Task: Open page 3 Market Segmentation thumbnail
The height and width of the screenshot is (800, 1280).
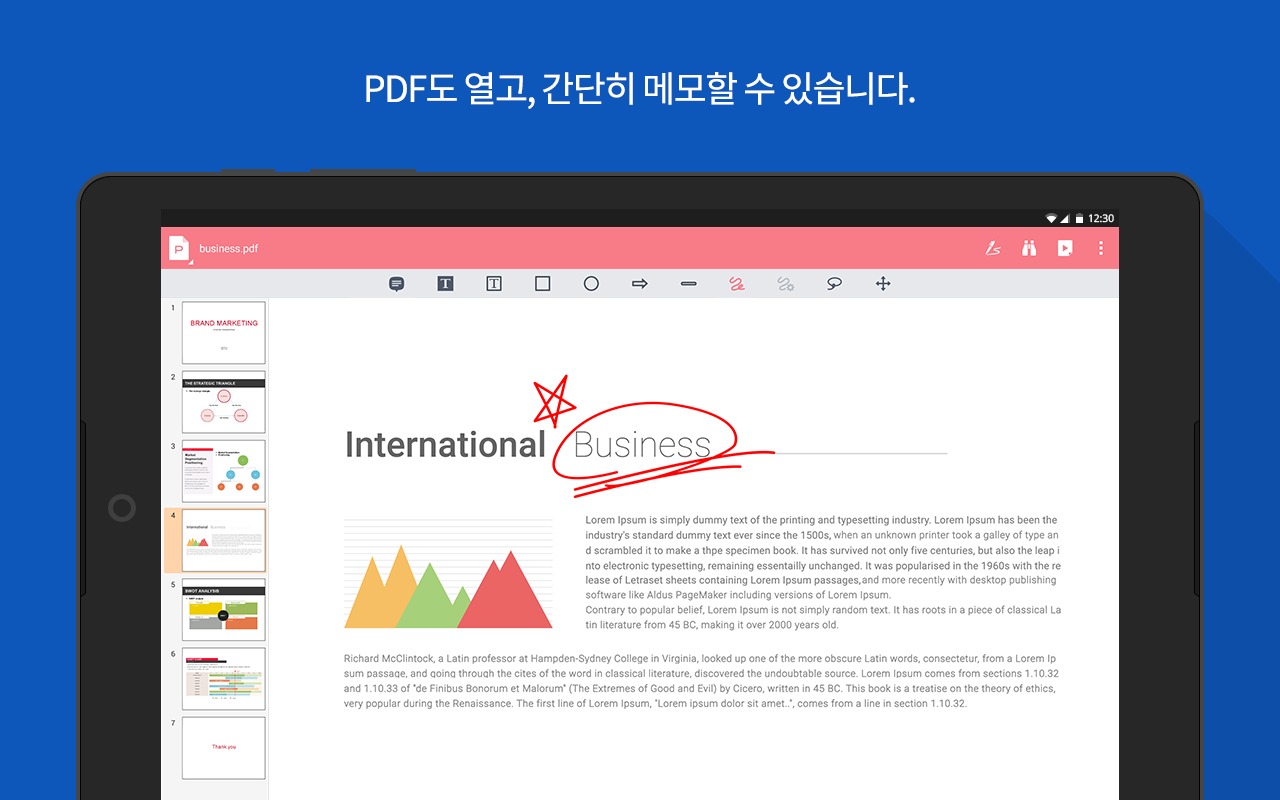Action: (224, 471)
